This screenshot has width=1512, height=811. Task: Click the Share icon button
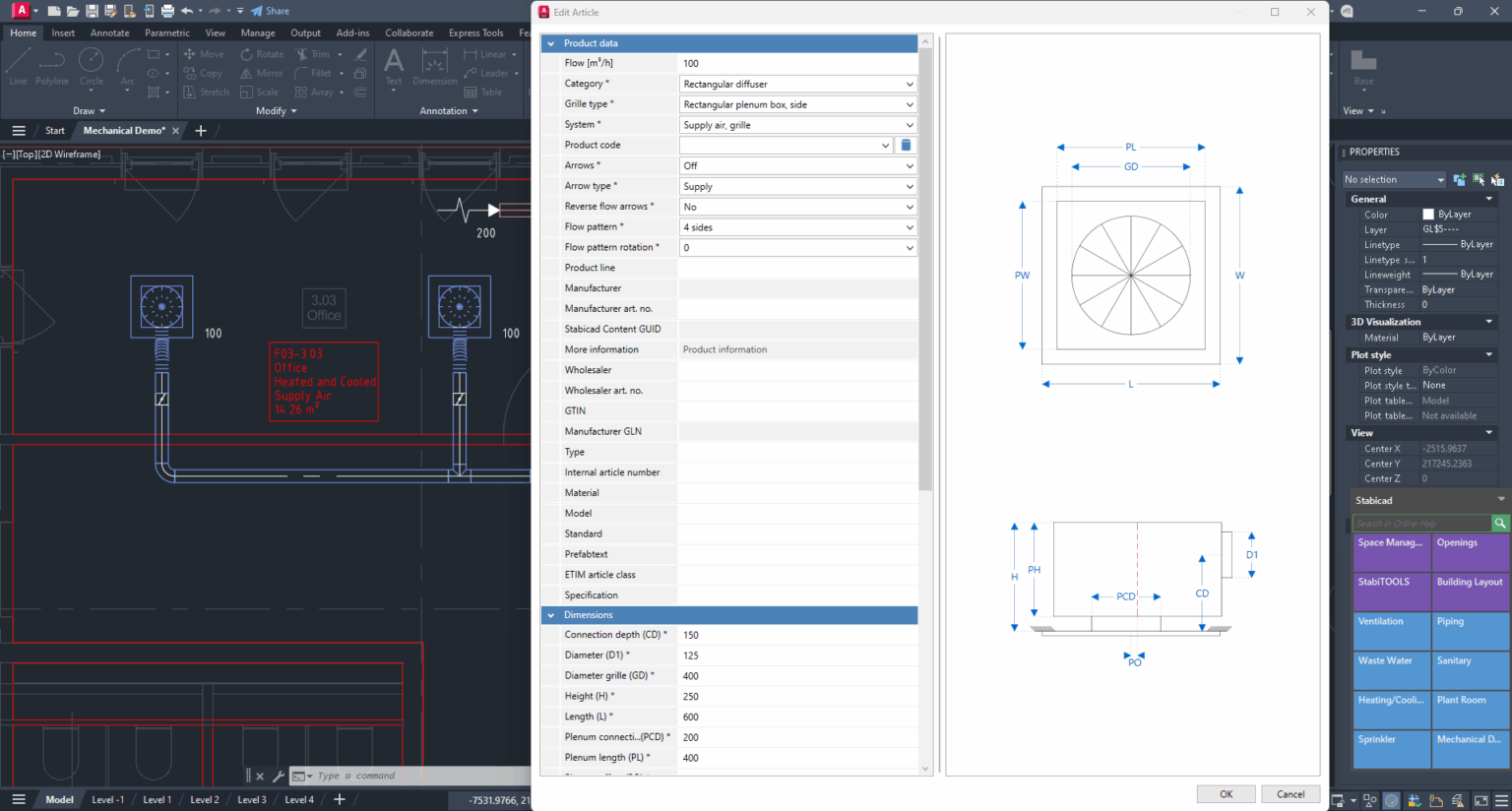pyautogui.click(x=270, y=11)
